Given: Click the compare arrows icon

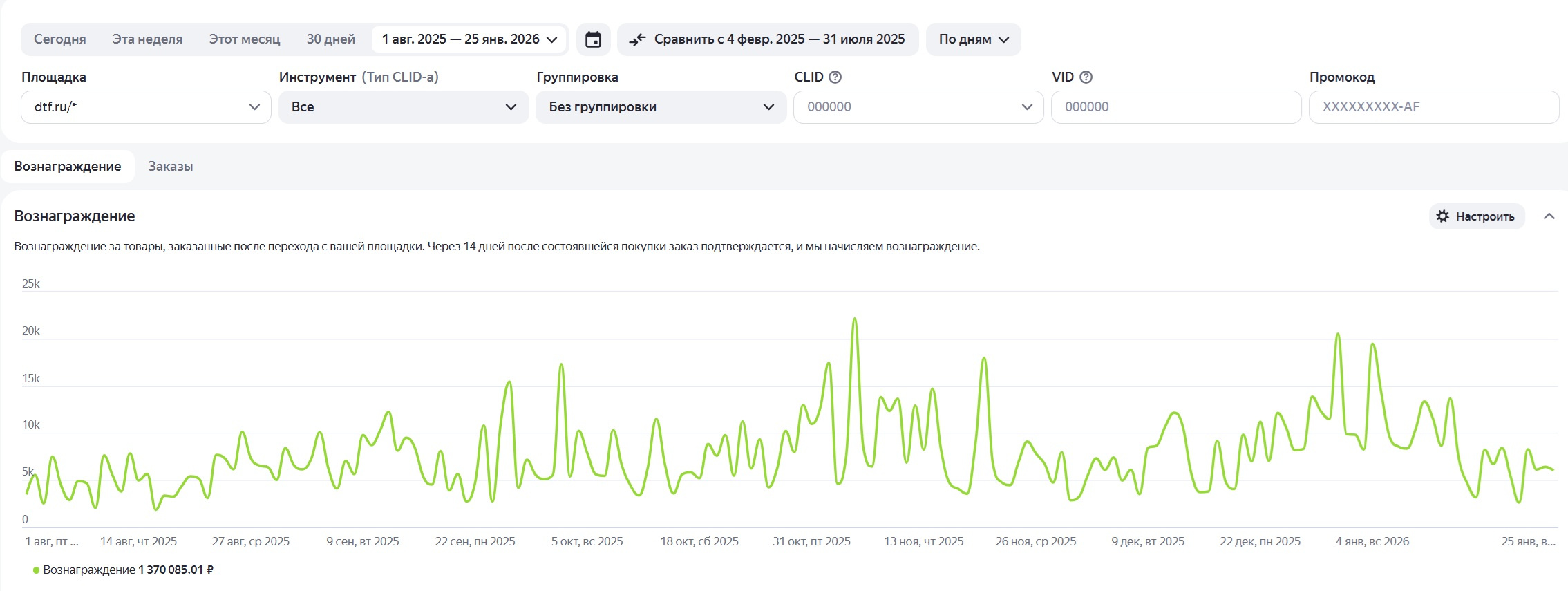Looking at the screenshot, I should (637, 39).
